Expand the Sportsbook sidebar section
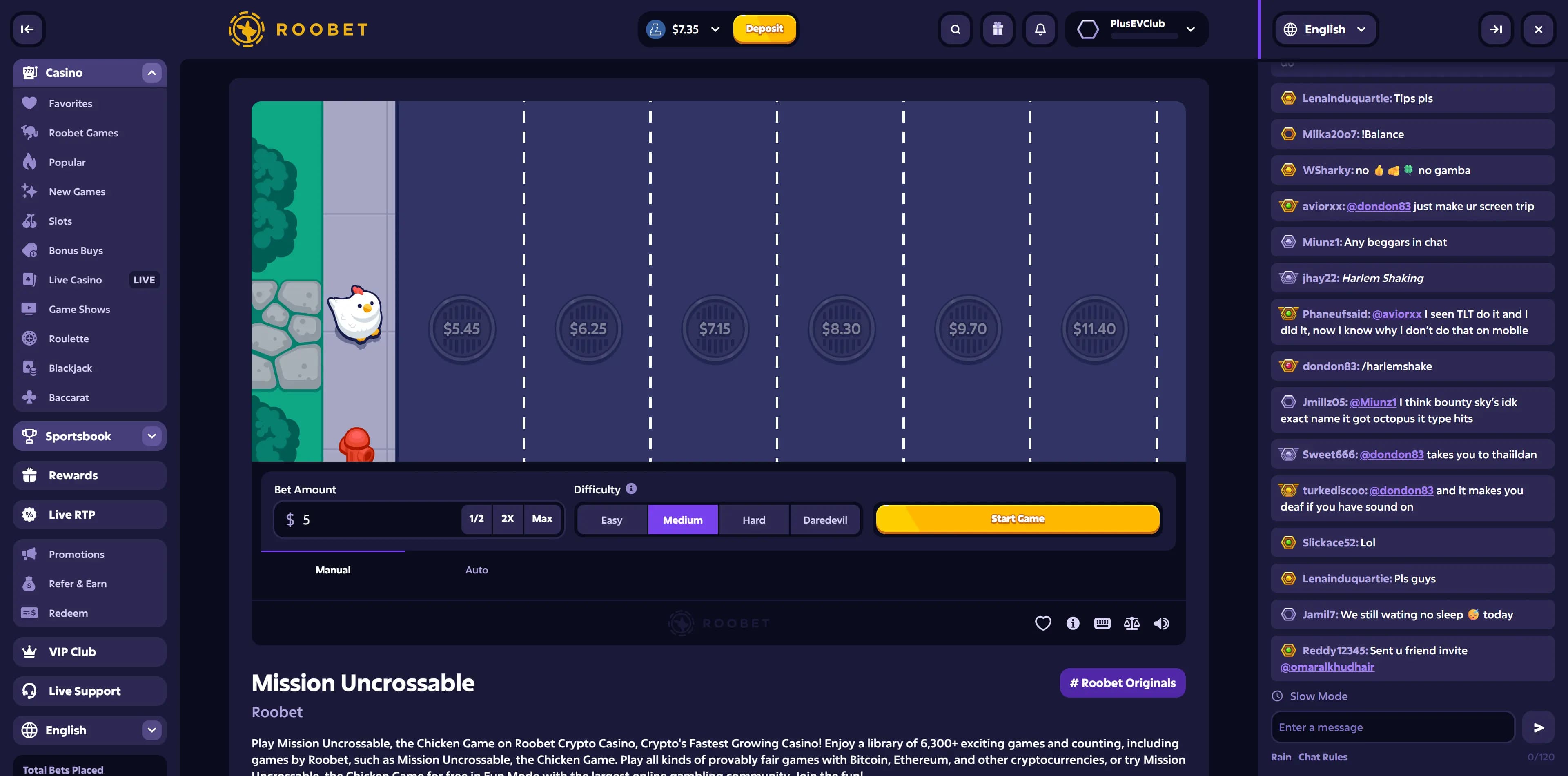Image resolution: width=1568 pixels, height=776 pixels. [x=151, y=436]
